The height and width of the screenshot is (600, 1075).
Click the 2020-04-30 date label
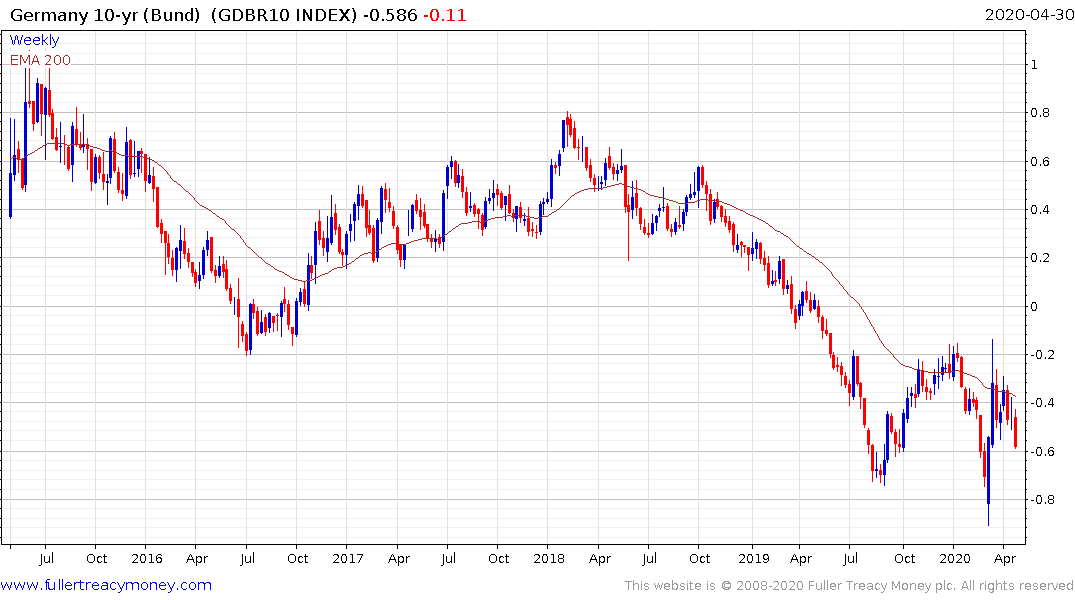point(1028,15)
